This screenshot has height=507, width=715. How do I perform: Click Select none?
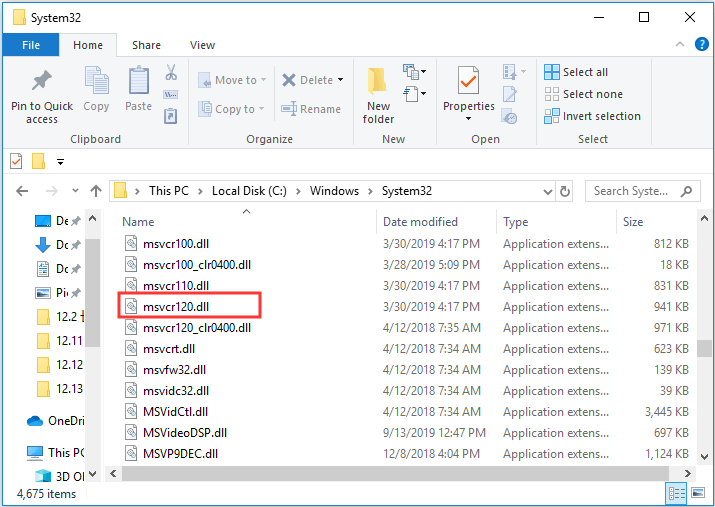[x=584, y=94]
